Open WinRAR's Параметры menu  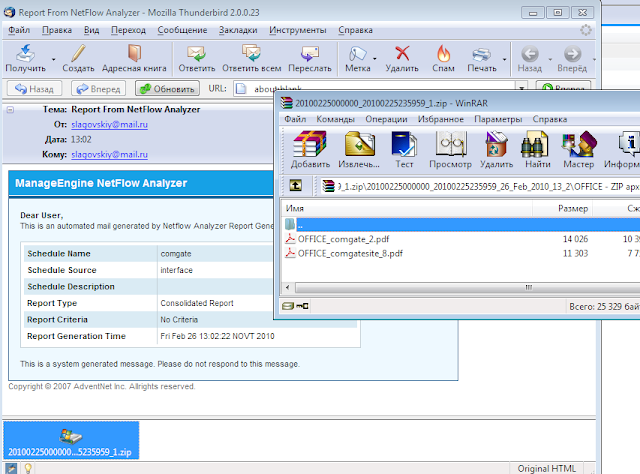pos(498,119)
